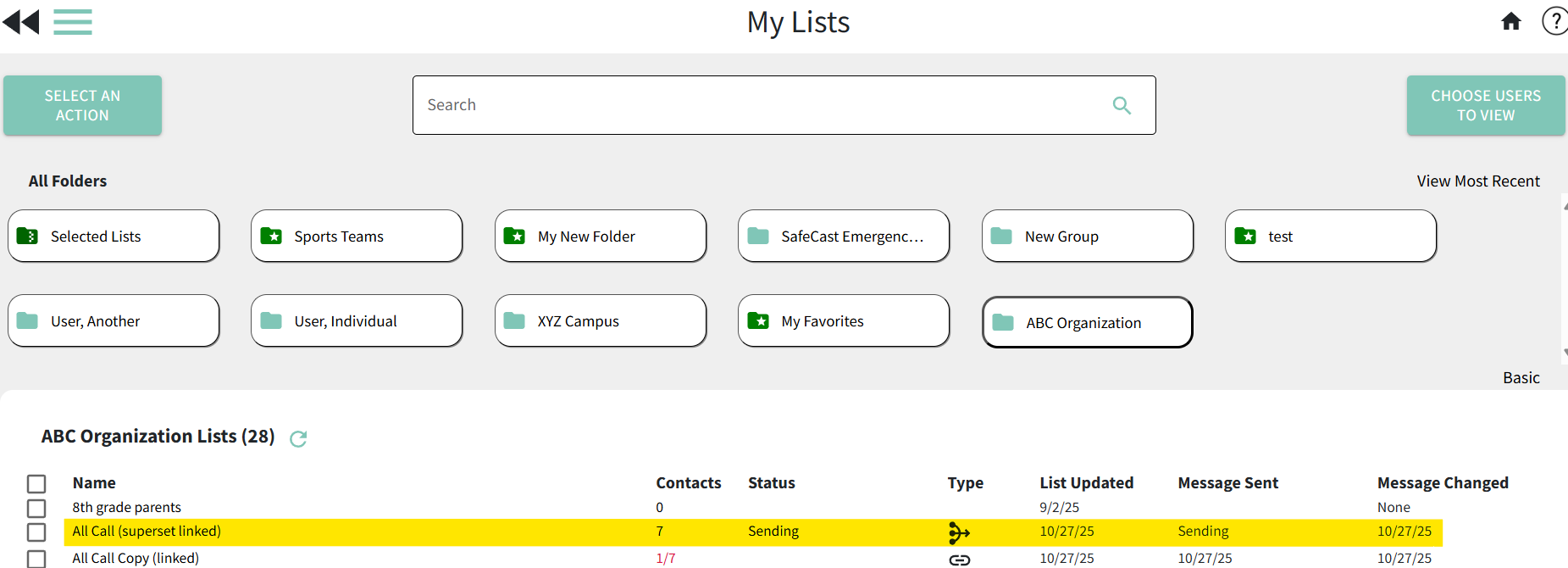The height and width of the screenshot is (568, 1568).
Task: Click the test starred folder icon
Action: point(1245,236)
